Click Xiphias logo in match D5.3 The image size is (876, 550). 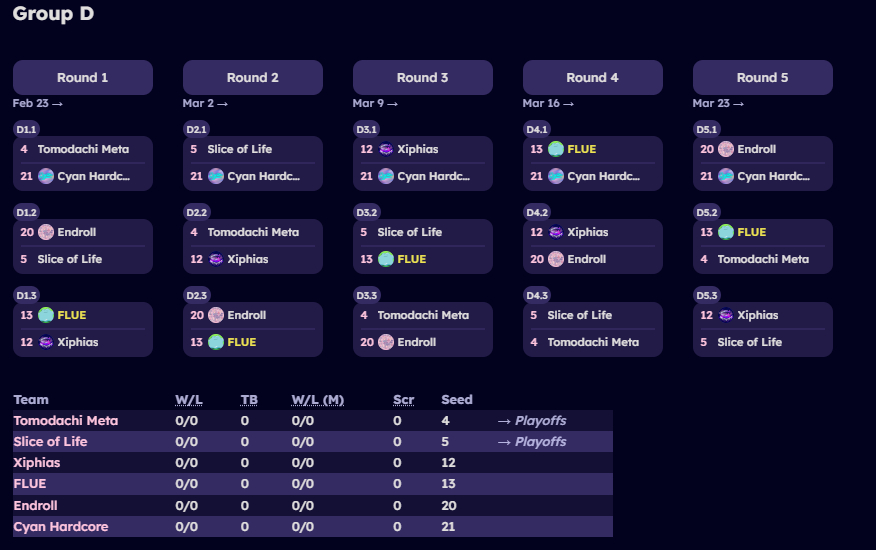click(x=726, y=316)
